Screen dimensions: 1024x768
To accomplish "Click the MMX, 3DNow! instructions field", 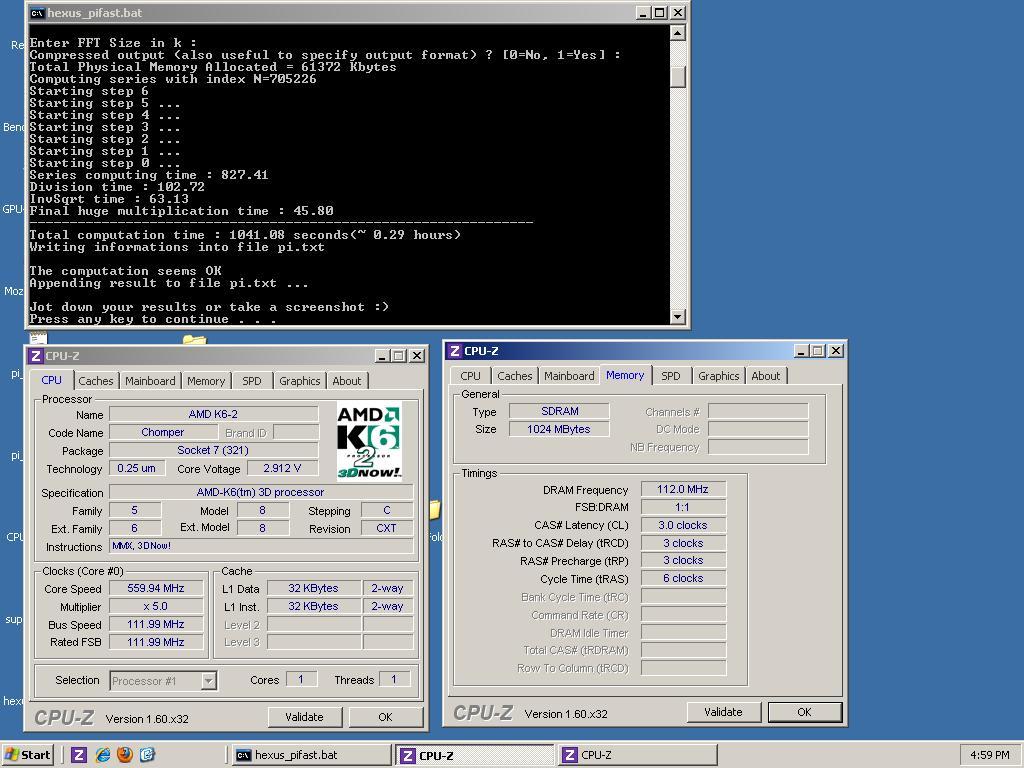I will click(261, 546).
